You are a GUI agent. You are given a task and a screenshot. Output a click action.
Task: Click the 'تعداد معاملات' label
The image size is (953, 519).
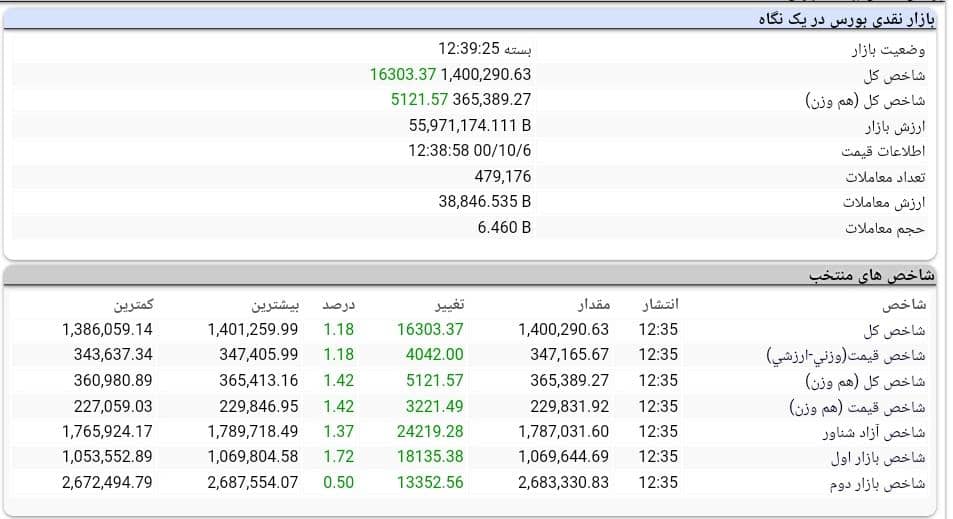pyautogui.click(x=885, y=177)
